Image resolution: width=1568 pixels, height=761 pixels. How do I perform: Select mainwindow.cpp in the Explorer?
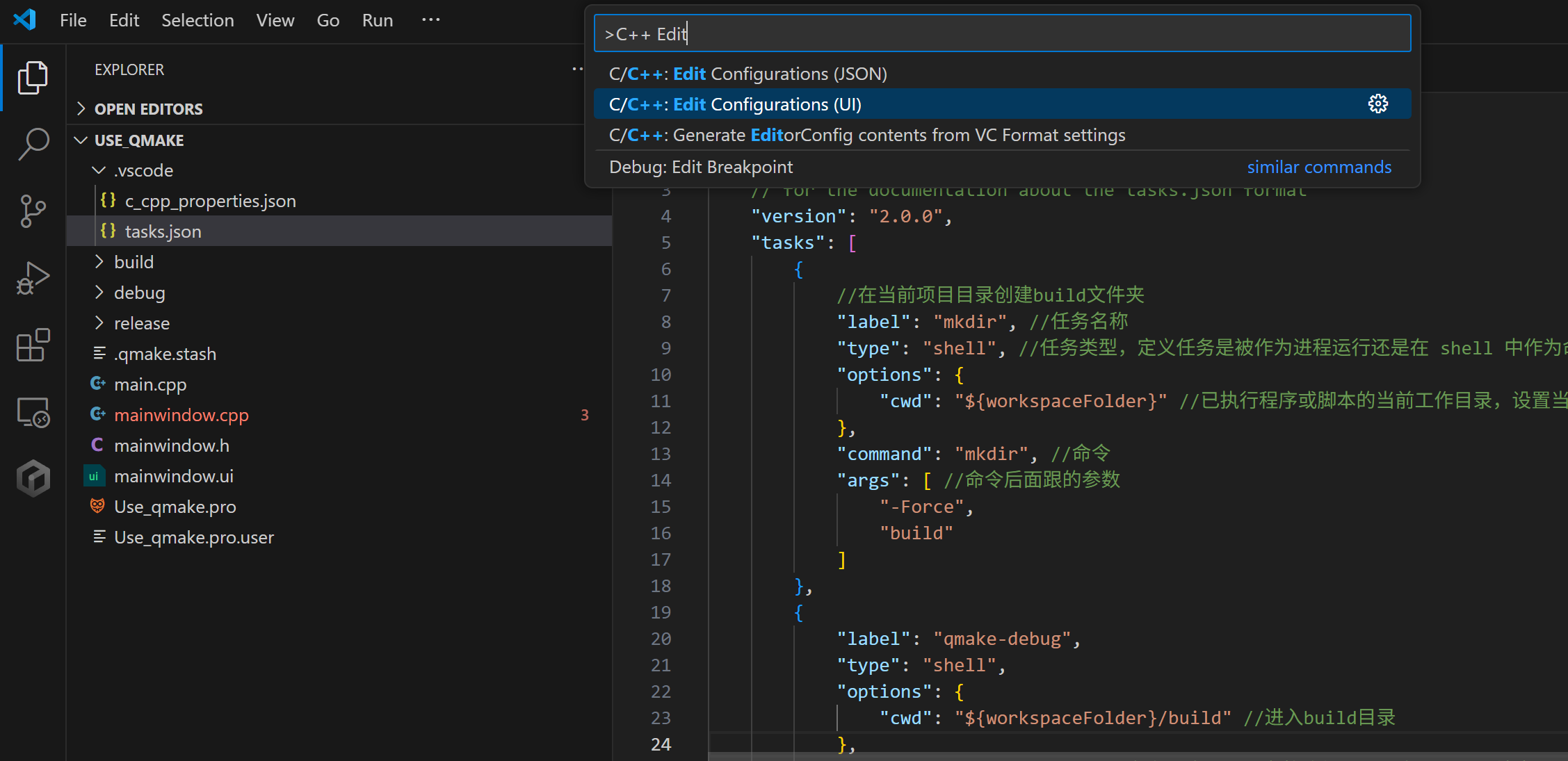click(x=181, y=415)
